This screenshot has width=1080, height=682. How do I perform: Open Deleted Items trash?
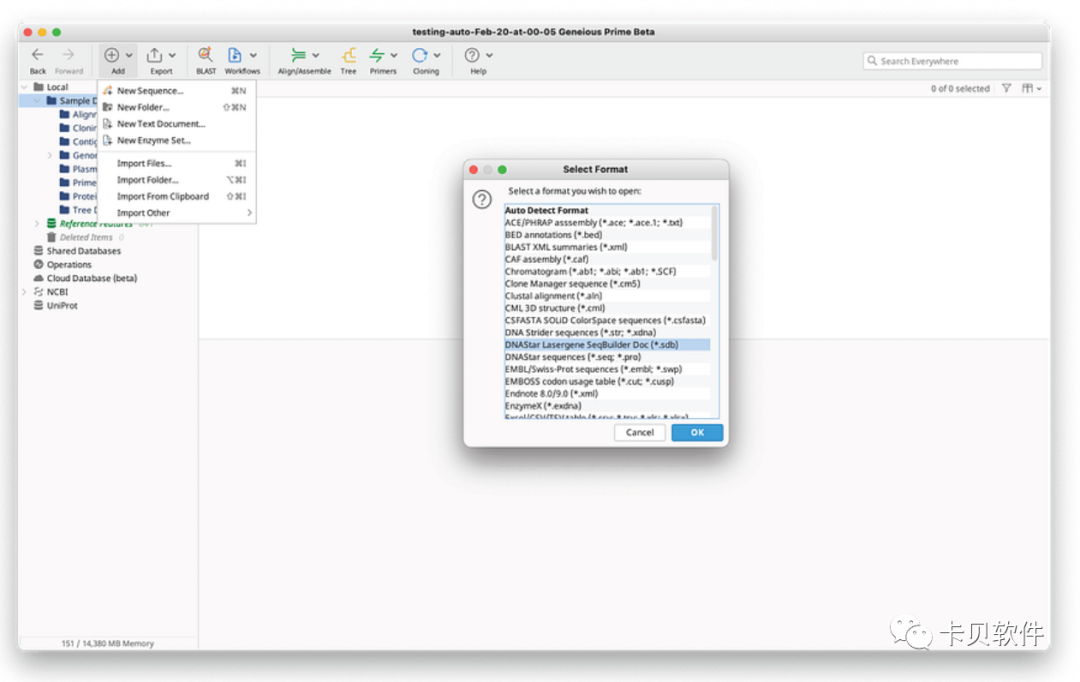pos(85,237)
